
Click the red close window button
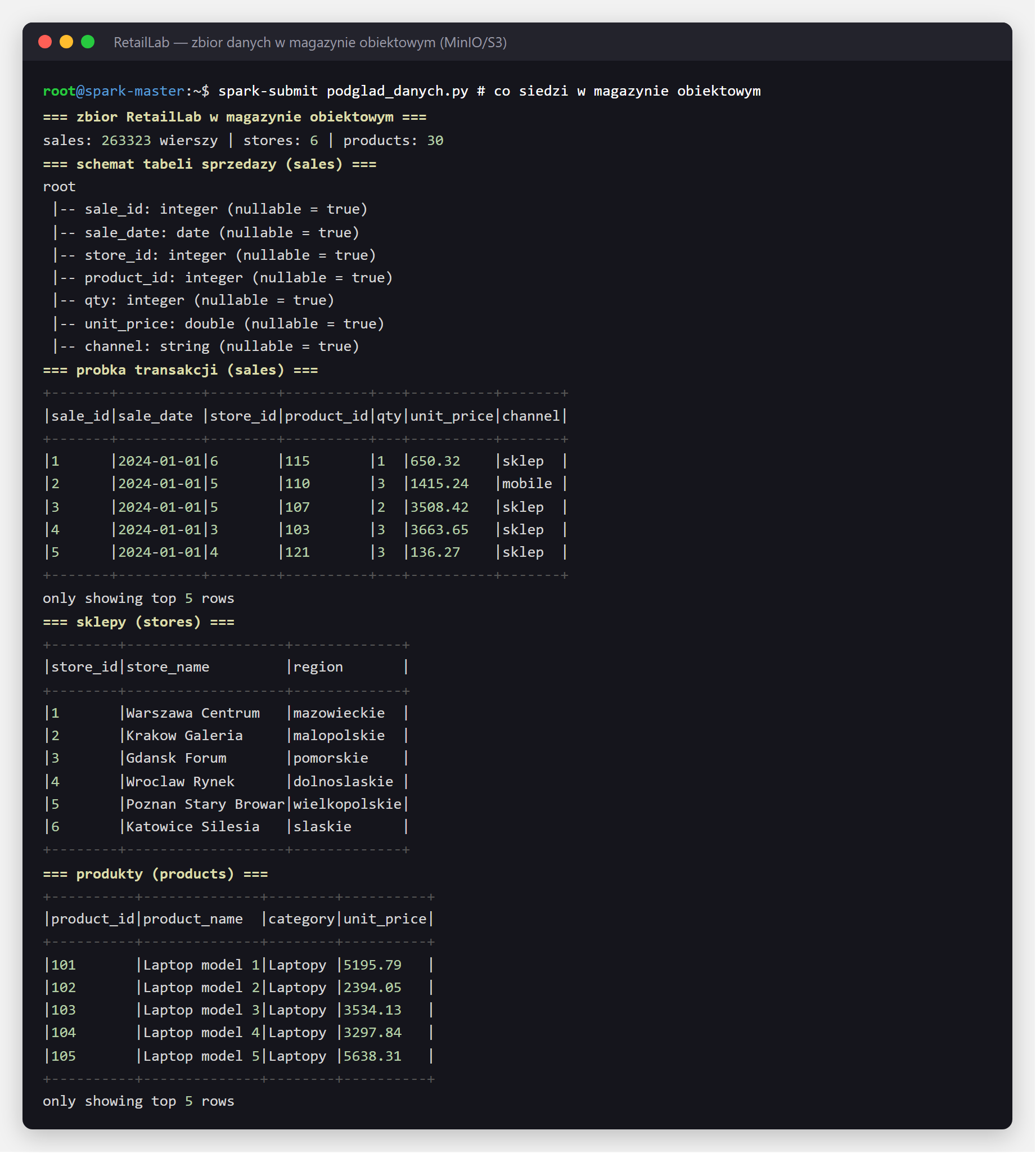(45, 42)
